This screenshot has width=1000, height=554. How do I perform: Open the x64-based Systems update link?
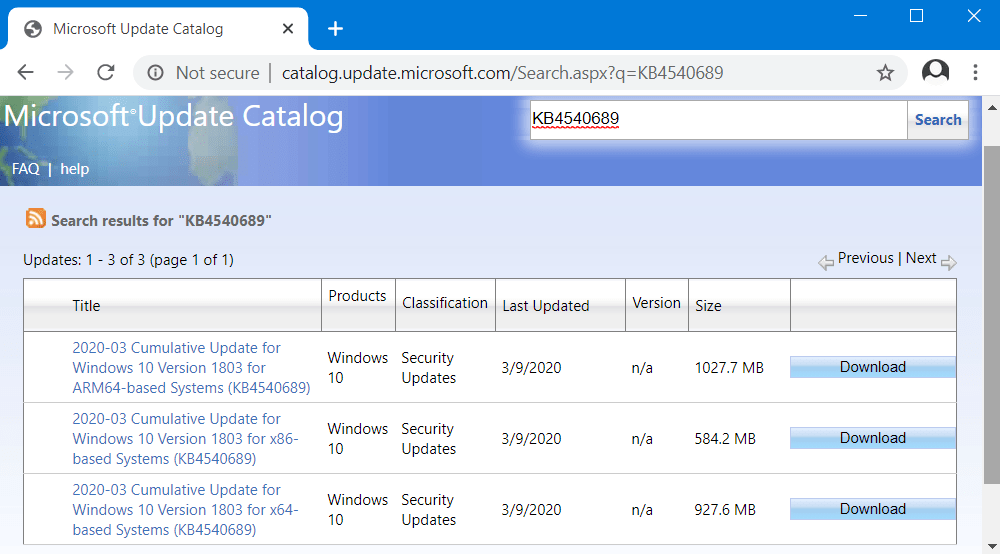tap(185, 509)
